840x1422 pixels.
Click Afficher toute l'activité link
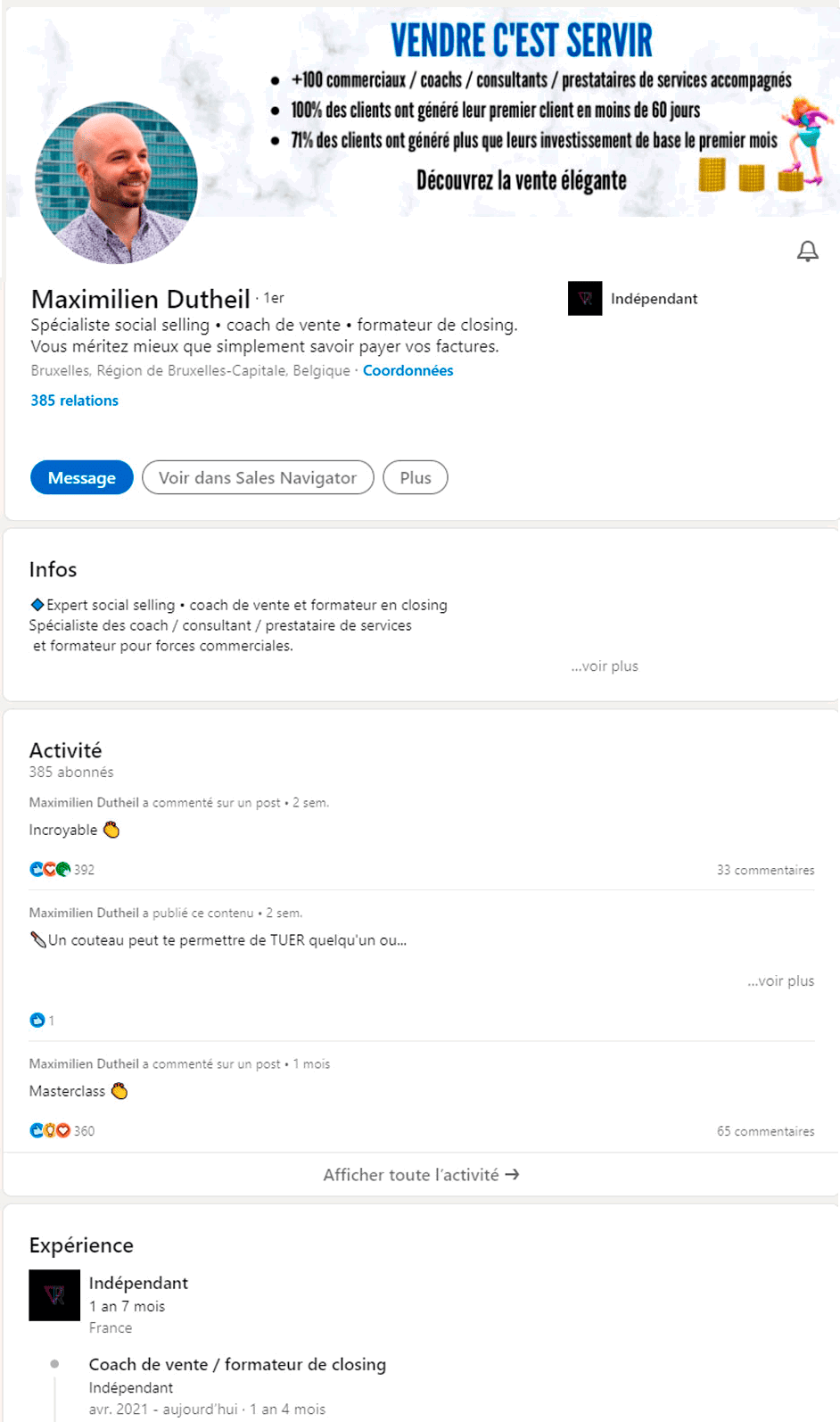pos(421,1175)
